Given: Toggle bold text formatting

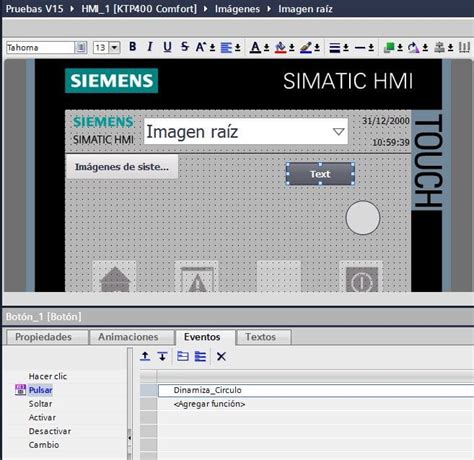Looking at the screenshot, I should coord(133,47).
